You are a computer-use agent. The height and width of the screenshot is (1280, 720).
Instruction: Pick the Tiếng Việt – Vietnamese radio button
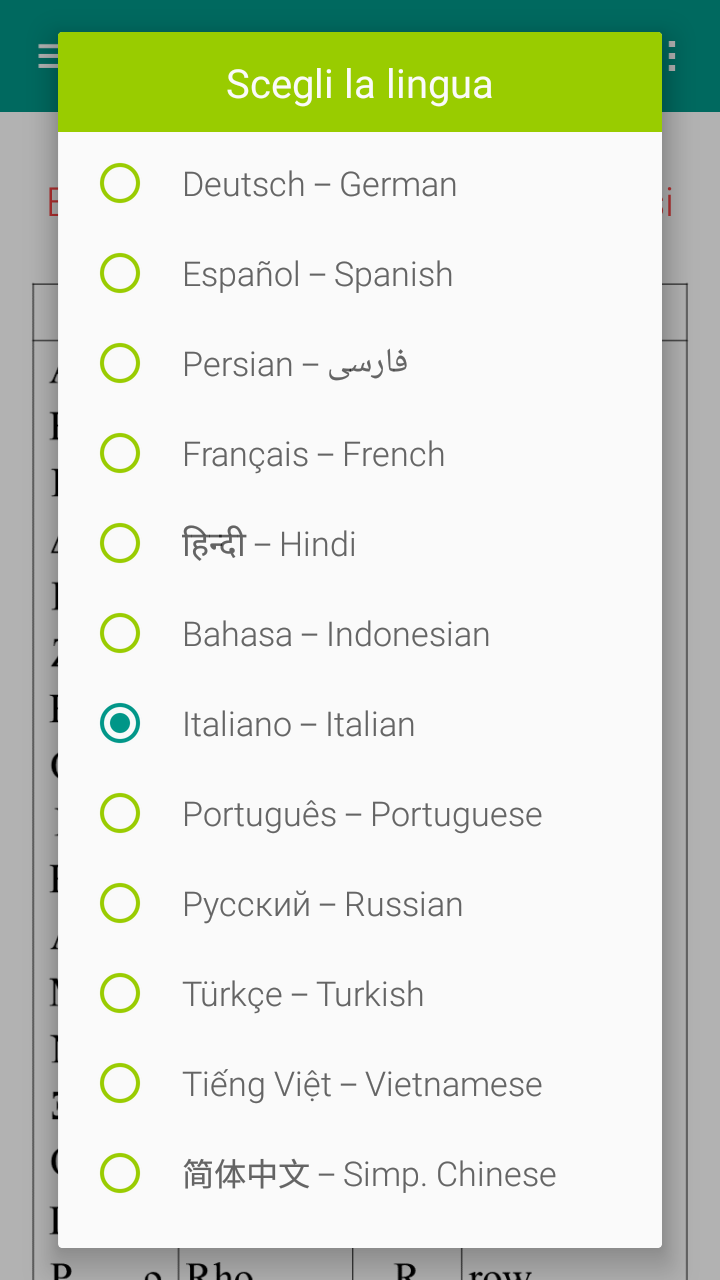click(x=120, y=1084)
